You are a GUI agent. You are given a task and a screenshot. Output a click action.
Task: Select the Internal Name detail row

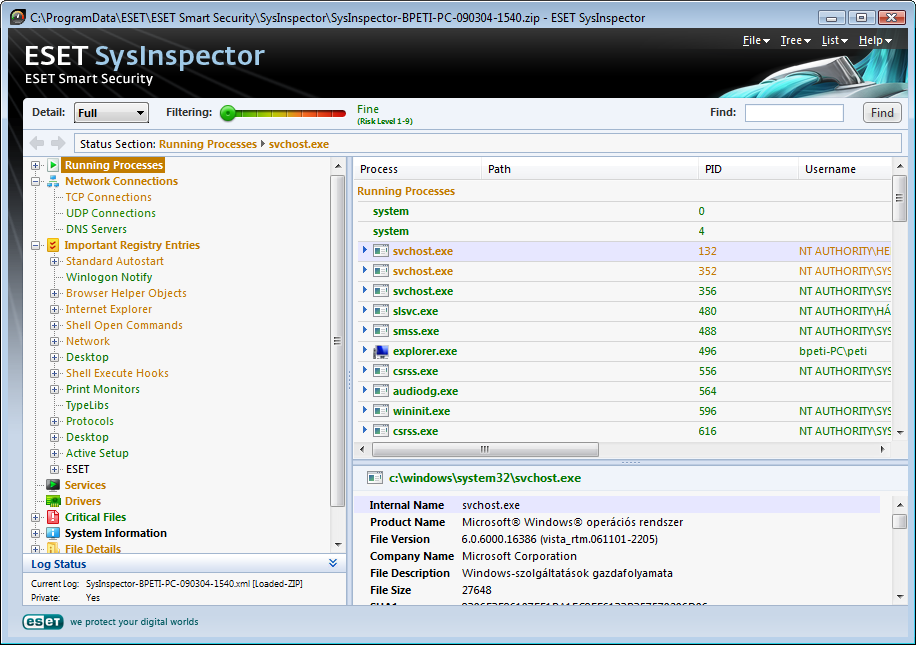(617, 505)
